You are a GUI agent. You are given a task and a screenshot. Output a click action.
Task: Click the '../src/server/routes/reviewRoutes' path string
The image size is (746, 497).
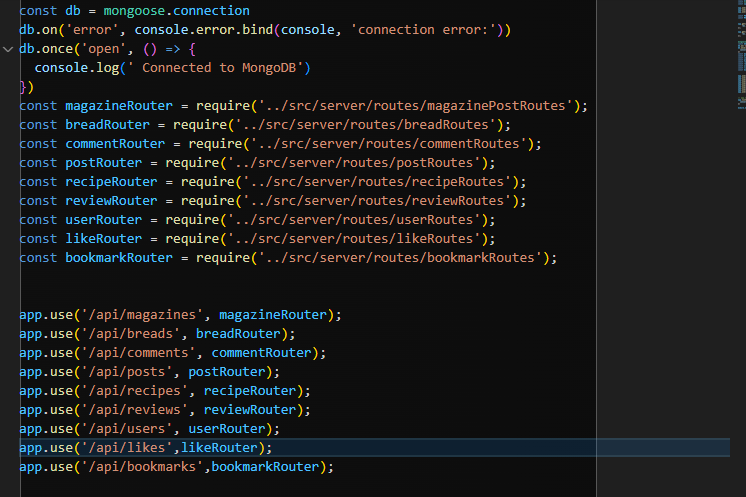[377, 201]
